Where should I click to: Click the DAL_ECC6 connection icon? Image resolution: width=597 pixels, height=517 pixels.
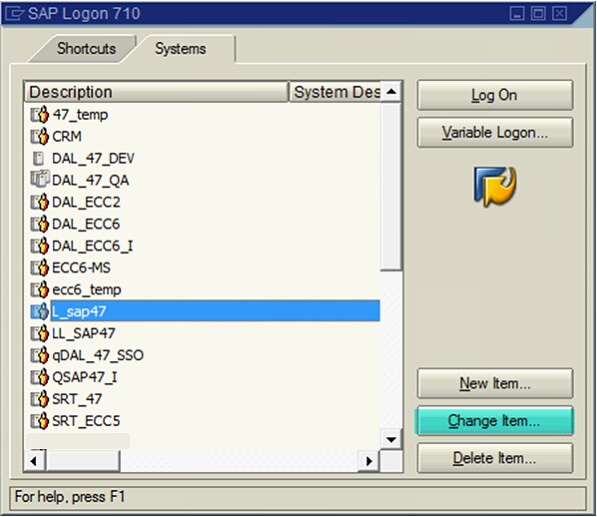click(x=40, y=224)
